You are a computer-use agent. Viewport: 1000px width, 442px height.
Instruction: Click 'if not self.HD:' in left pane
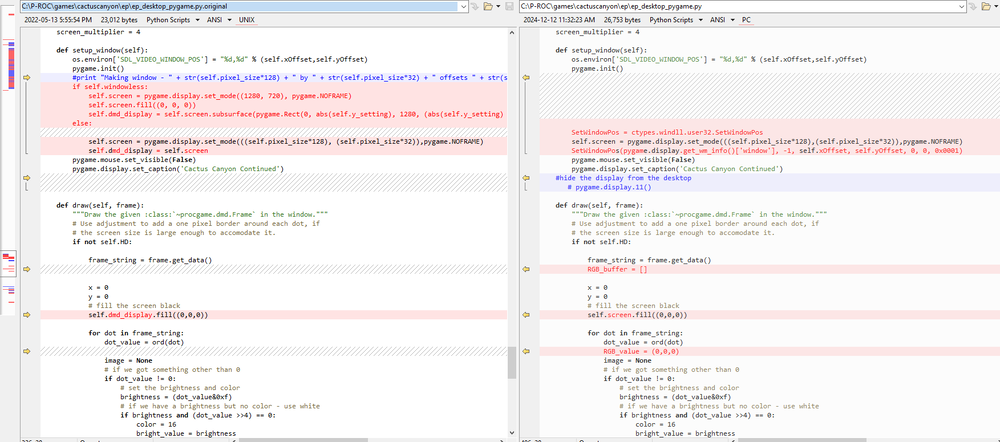102,242
